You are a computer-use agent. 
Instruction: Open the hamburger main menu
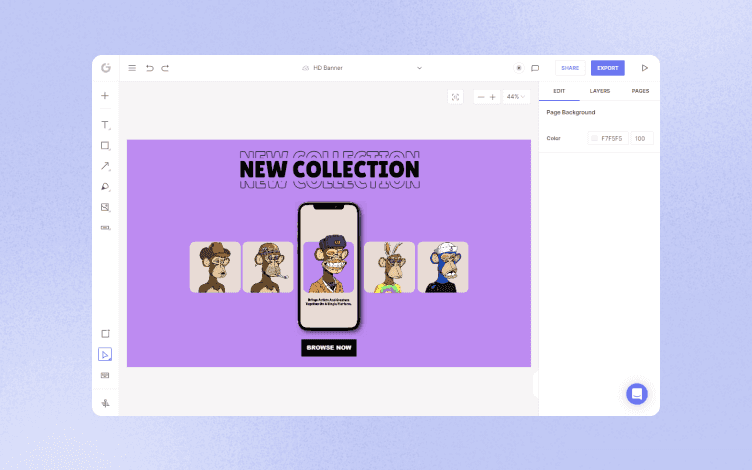point(132,68)
